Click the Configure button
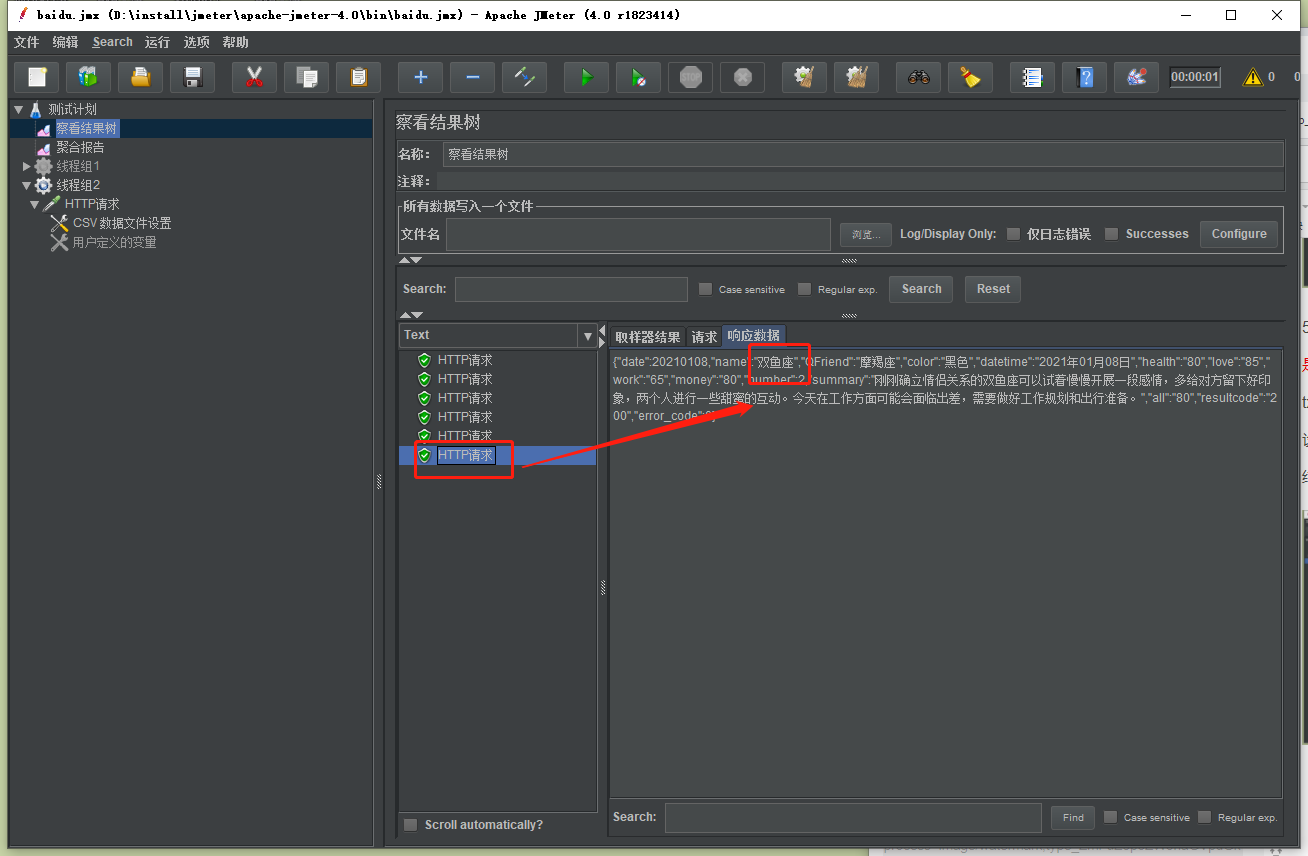 tap(1239, 234)
